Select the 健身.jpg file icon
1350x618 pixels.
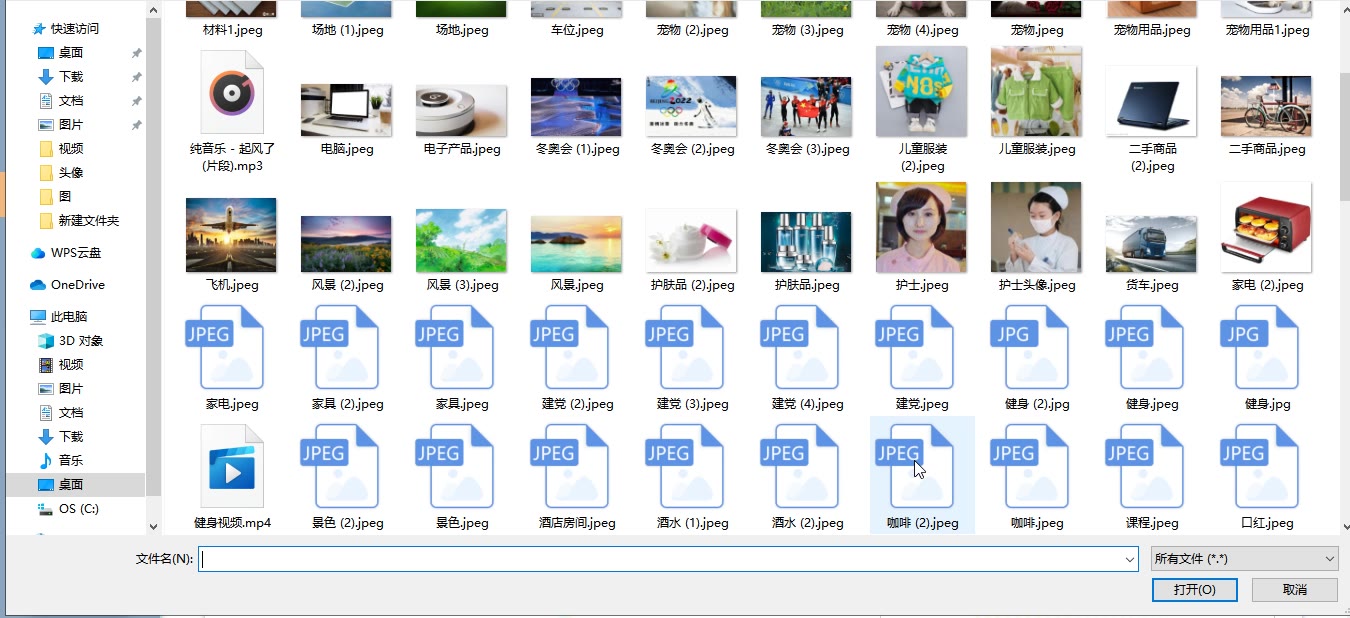pos(1260,346)
